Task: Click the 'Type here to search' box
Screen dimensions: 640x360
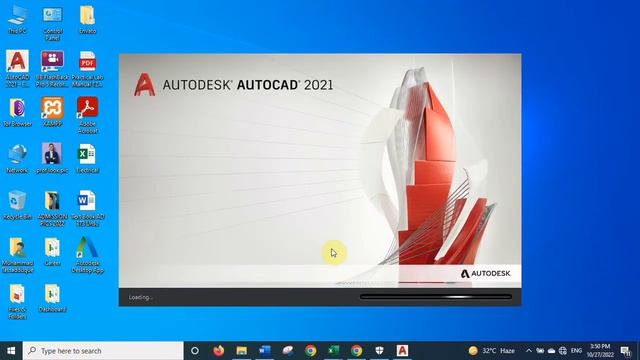Action: coord(103,351)
